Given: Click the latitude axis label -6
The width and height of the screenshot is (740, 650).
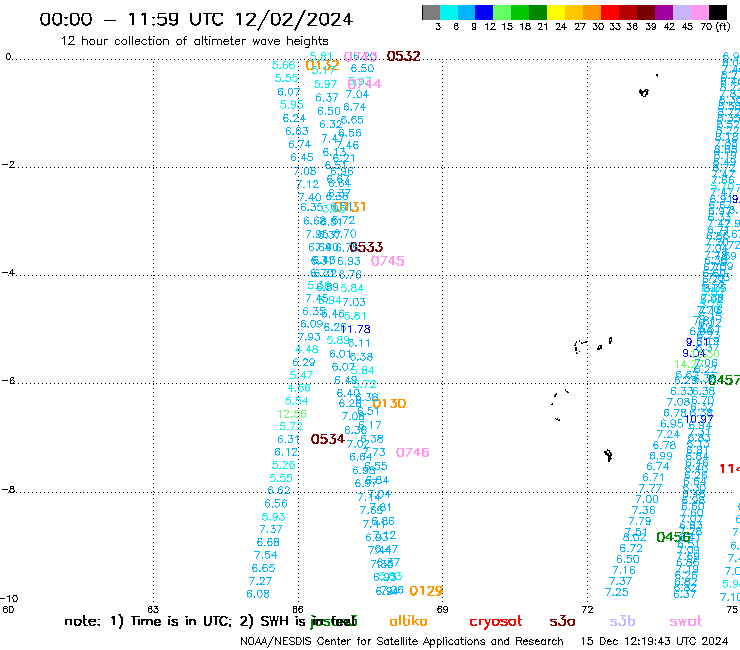Looking at the screenshot, I should tap(8, 380).
